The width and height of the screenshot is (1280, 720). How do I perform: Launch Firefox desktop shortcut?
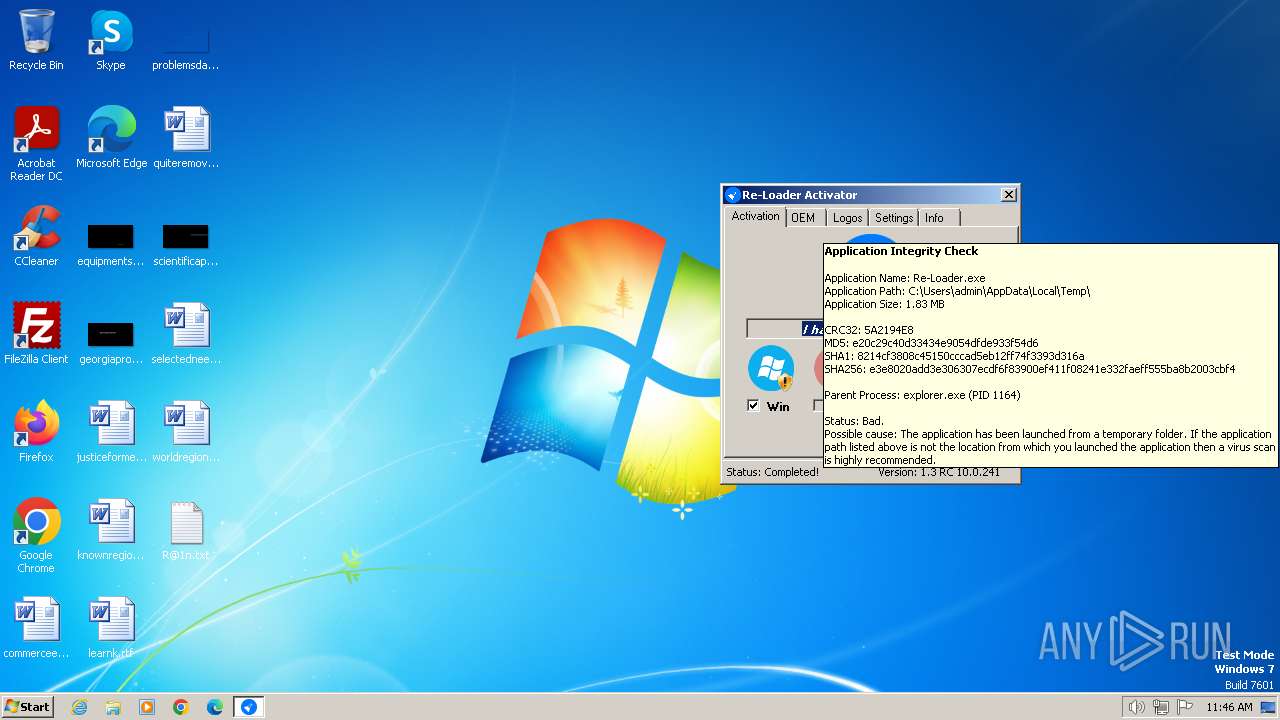36,432
